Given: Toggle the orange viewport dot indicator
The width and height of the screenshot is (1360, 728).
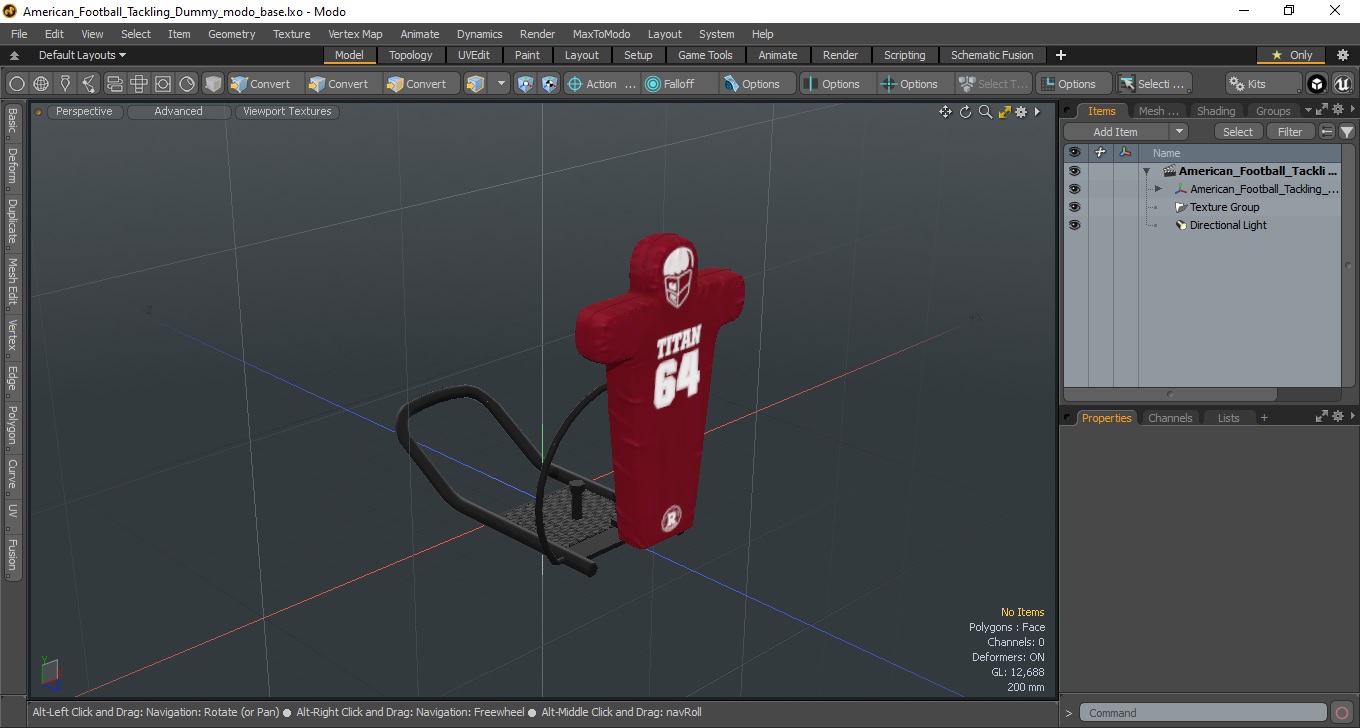Looking at the screenshot, I should point(39,112).
